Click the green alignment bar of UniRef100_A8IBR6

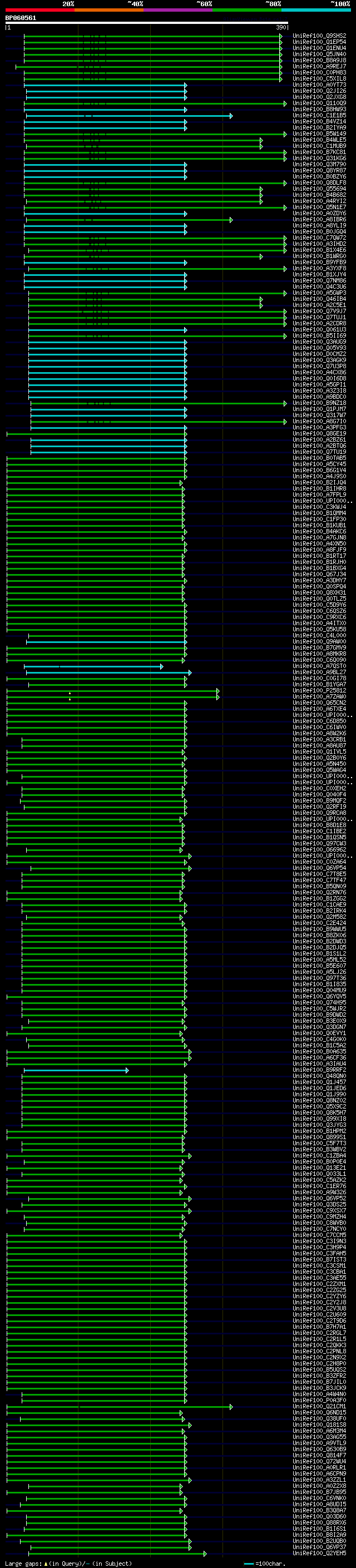click(129, 220)
